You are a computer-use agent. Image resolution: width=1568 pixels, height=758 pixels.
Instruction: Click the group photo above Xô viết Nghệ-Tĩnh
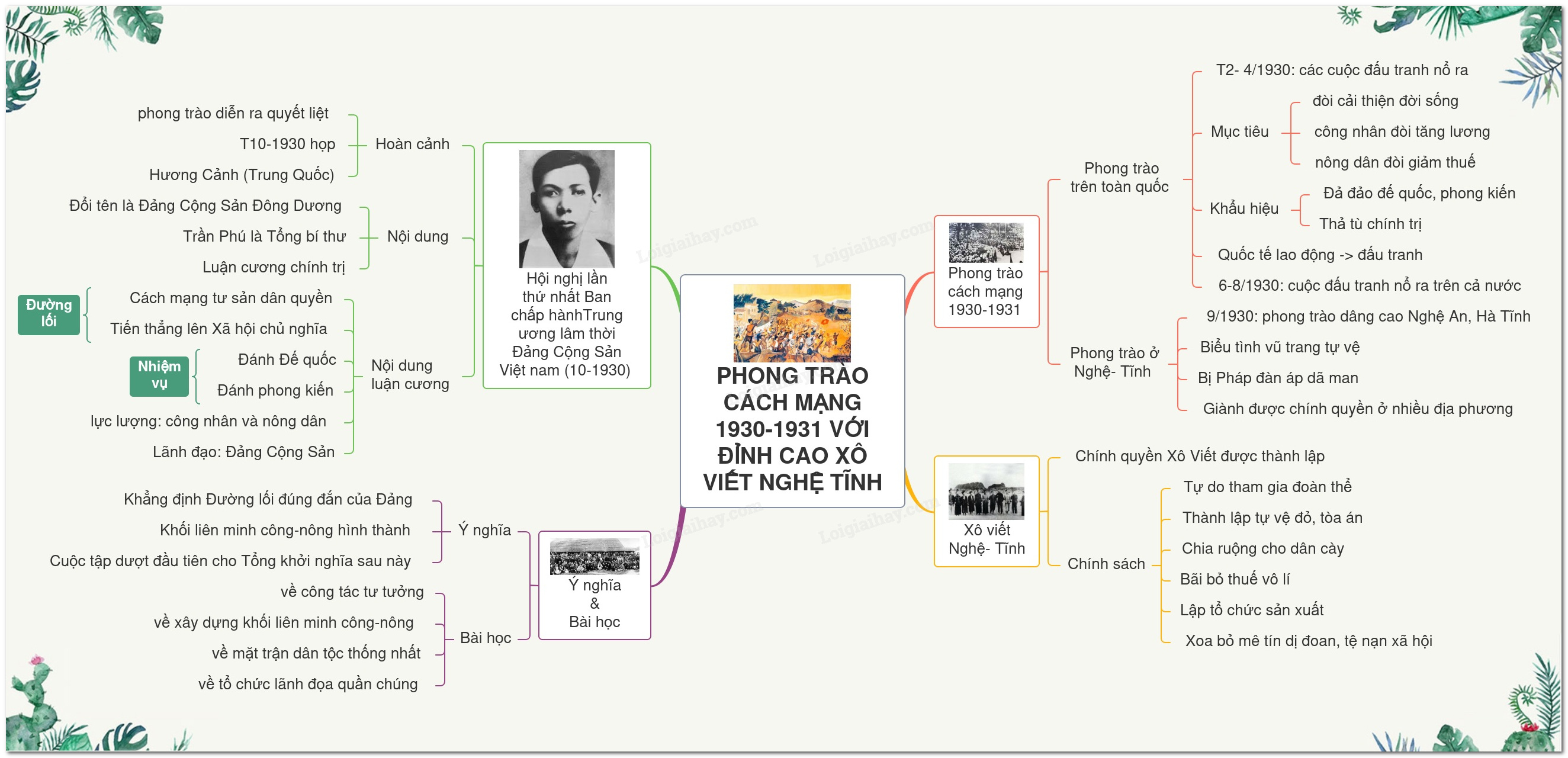(985, 491)
